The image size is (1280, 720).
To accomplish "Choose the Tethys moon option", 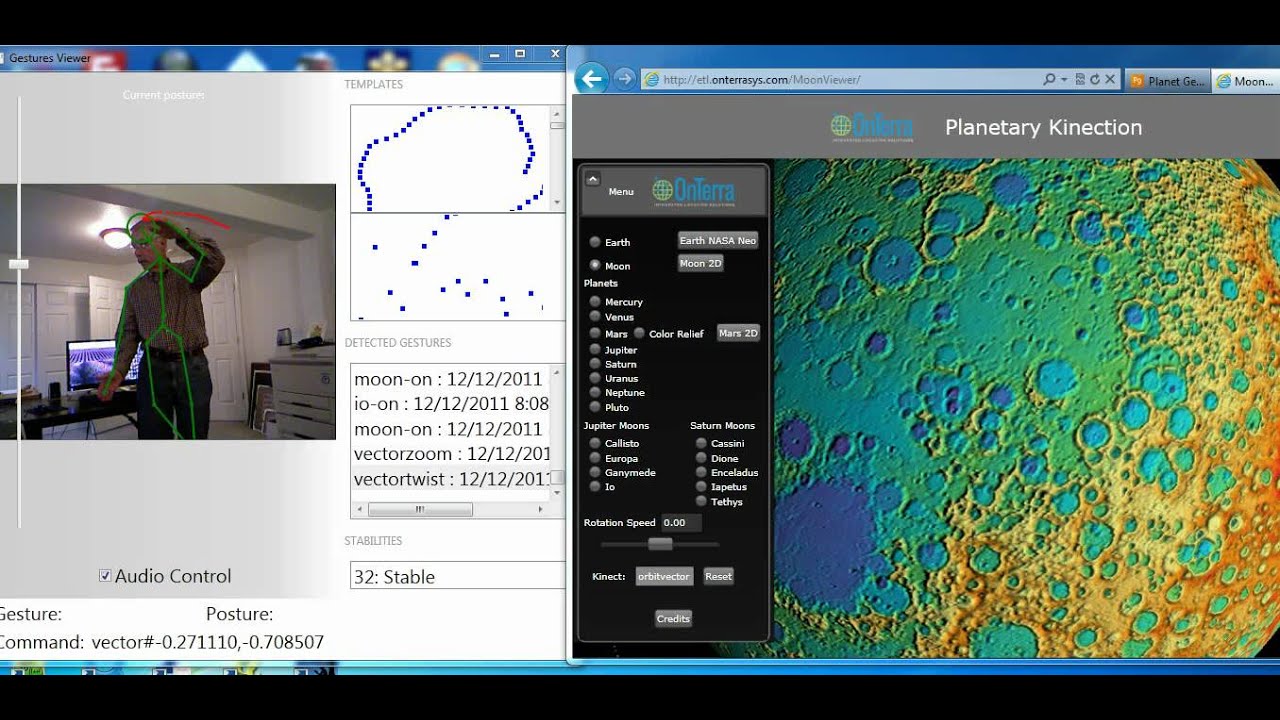I will pos(701,502).
